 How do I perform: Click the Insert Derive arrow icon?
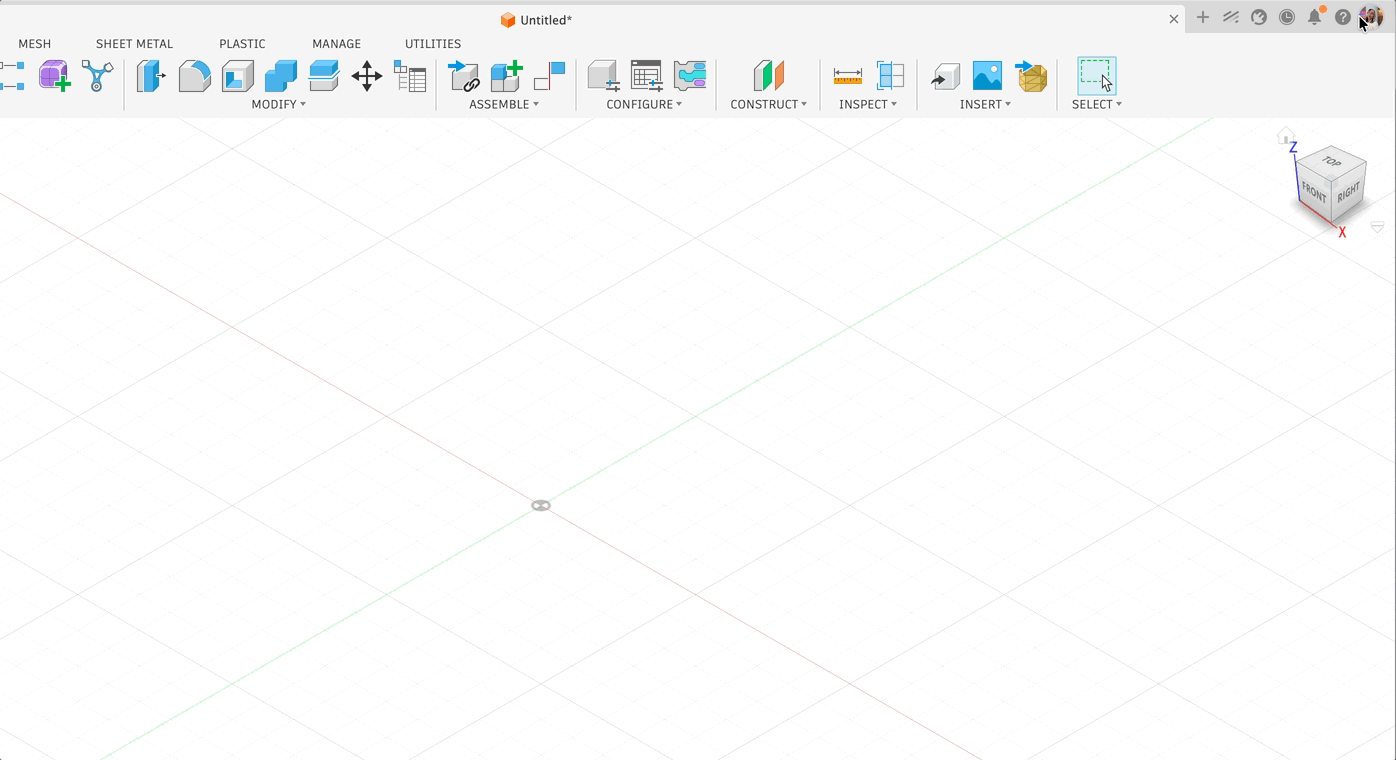click(945, 77)
